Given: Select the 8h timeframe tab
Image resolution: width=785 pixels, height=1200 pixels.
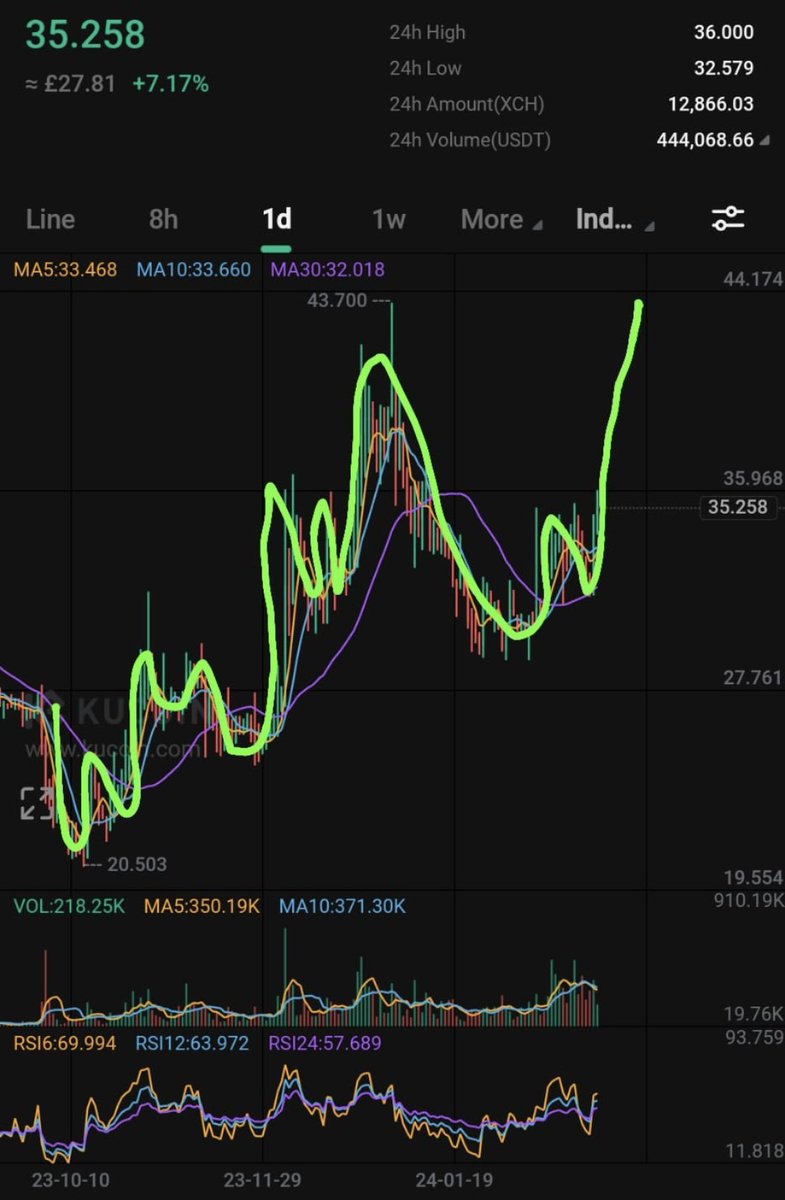Looking at the screenshot, I should (x=163, y=219).
